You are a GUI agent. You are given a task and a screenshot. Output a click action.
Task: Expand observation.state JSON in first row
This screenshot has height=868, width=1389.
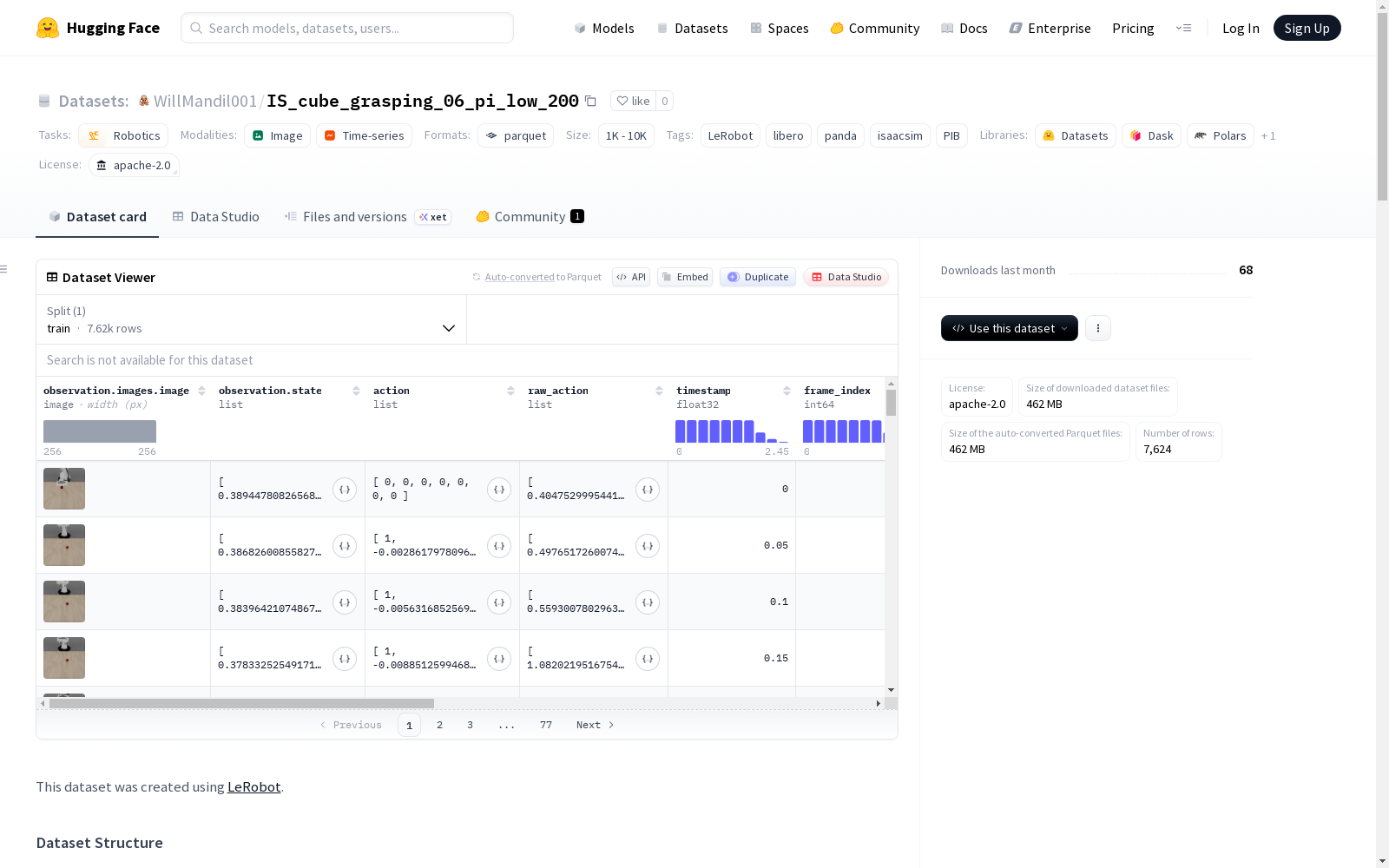(x=345, y=490)
